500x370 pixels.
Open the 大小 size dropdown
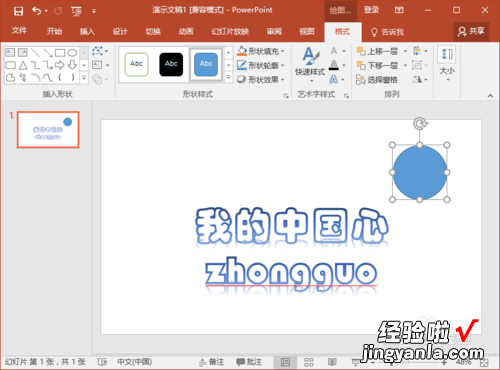click(x=447, y=64)
